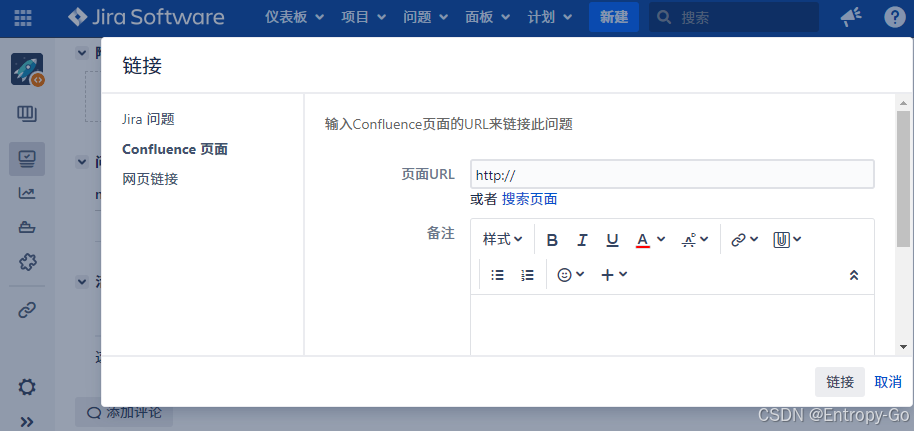Open the emoji smiley dropdown
Viewport: 914px width, 431px height.
pos(571,275)
